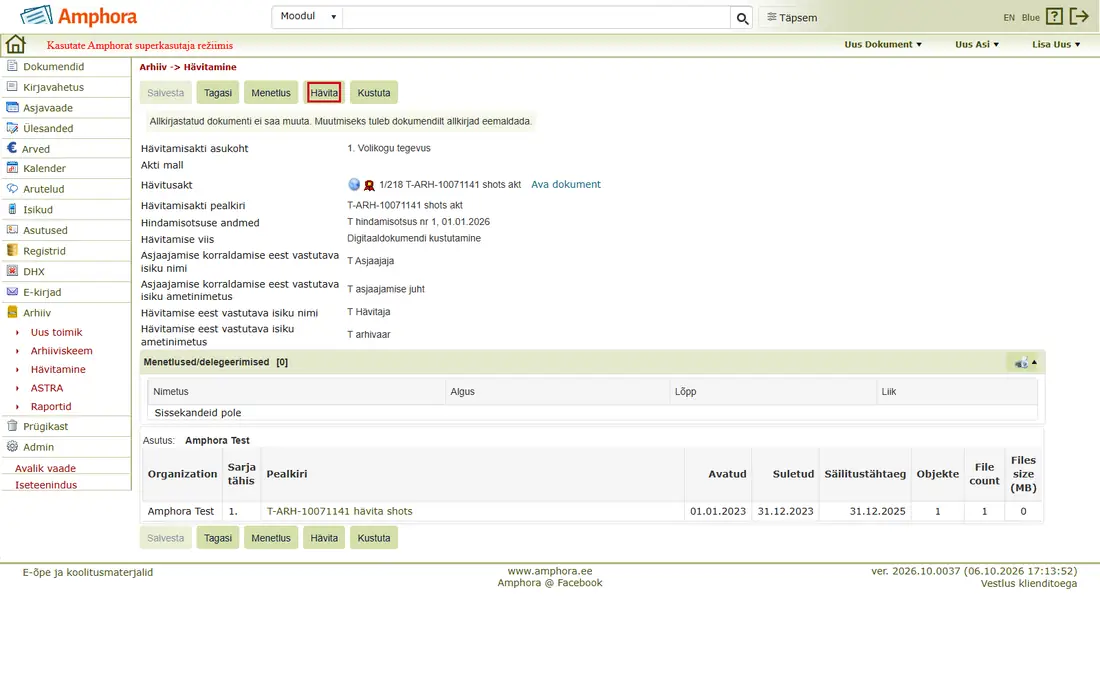This screenshot has width=1100, height=688.
Task: Open the Ava dokument link
Action: tap(566, 184)
